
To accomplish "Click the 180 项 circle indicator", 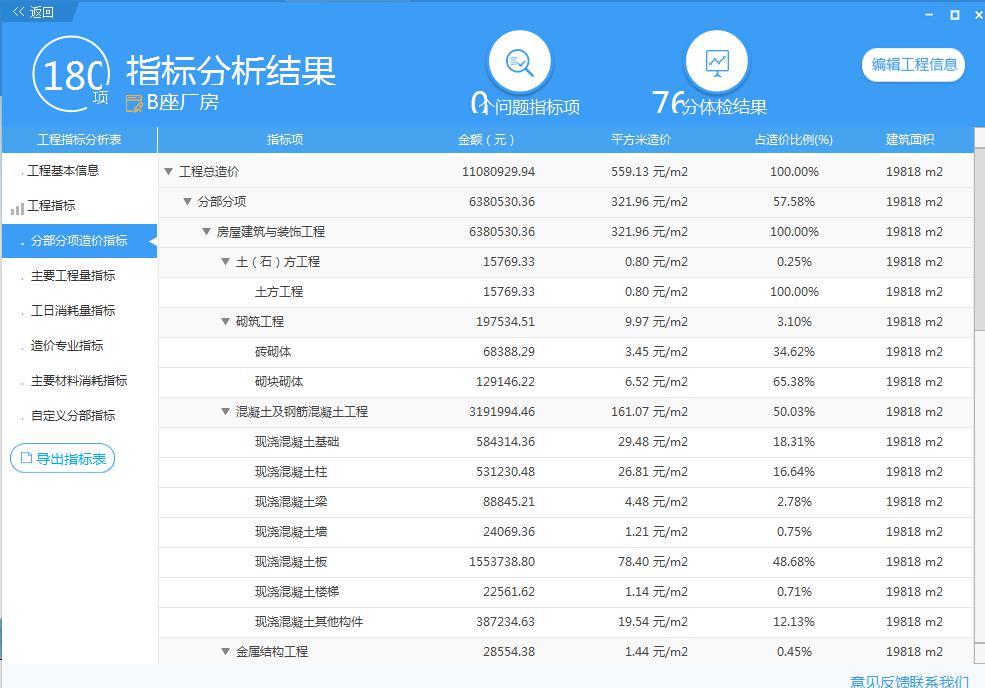I will (70, 78).
